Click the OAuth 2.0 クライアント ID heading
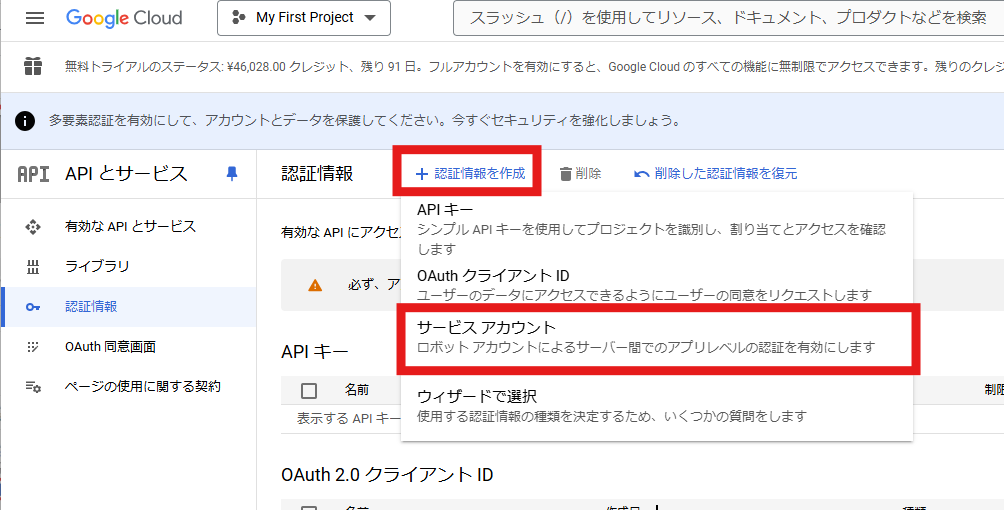This screenshot has height=510, width=1004. point(387,475)
